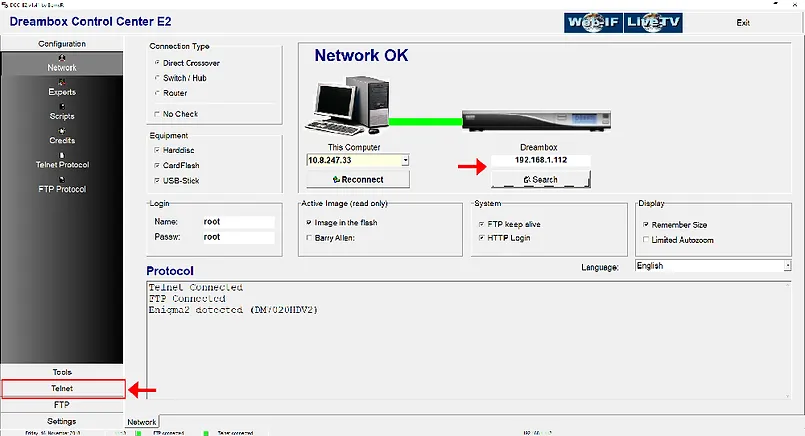The width and height of the screenshot is (805, 436).
Task: Open the Language dropdown
Action: click(787, 266)
